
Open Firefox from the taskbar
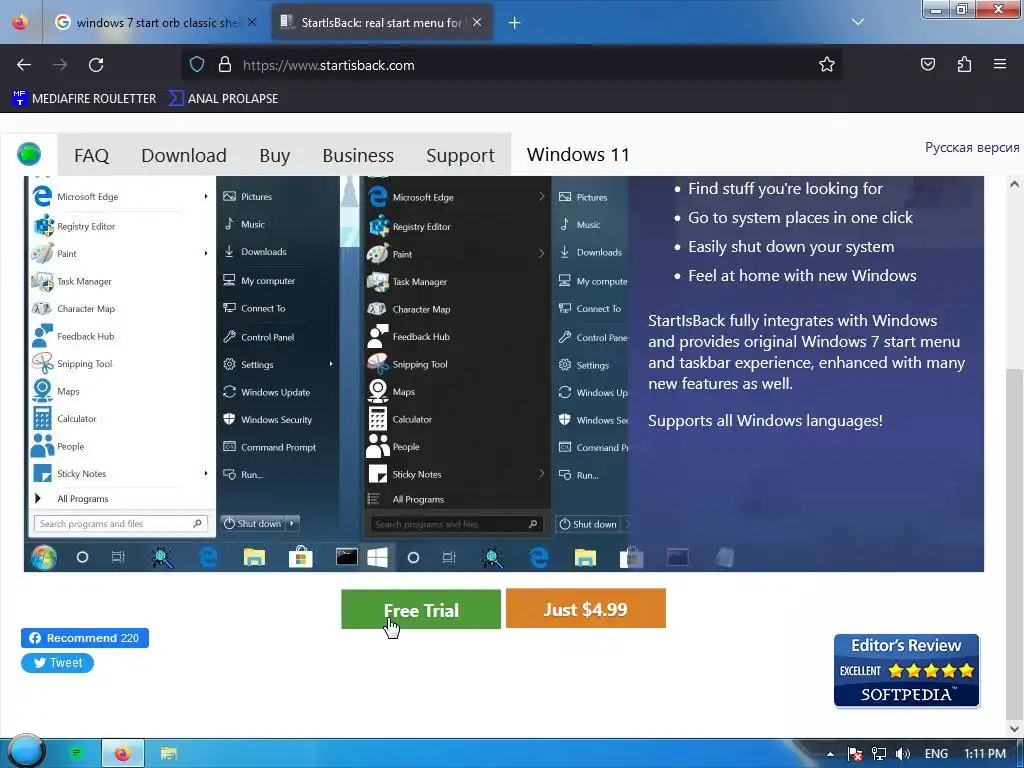coord(123,754)
